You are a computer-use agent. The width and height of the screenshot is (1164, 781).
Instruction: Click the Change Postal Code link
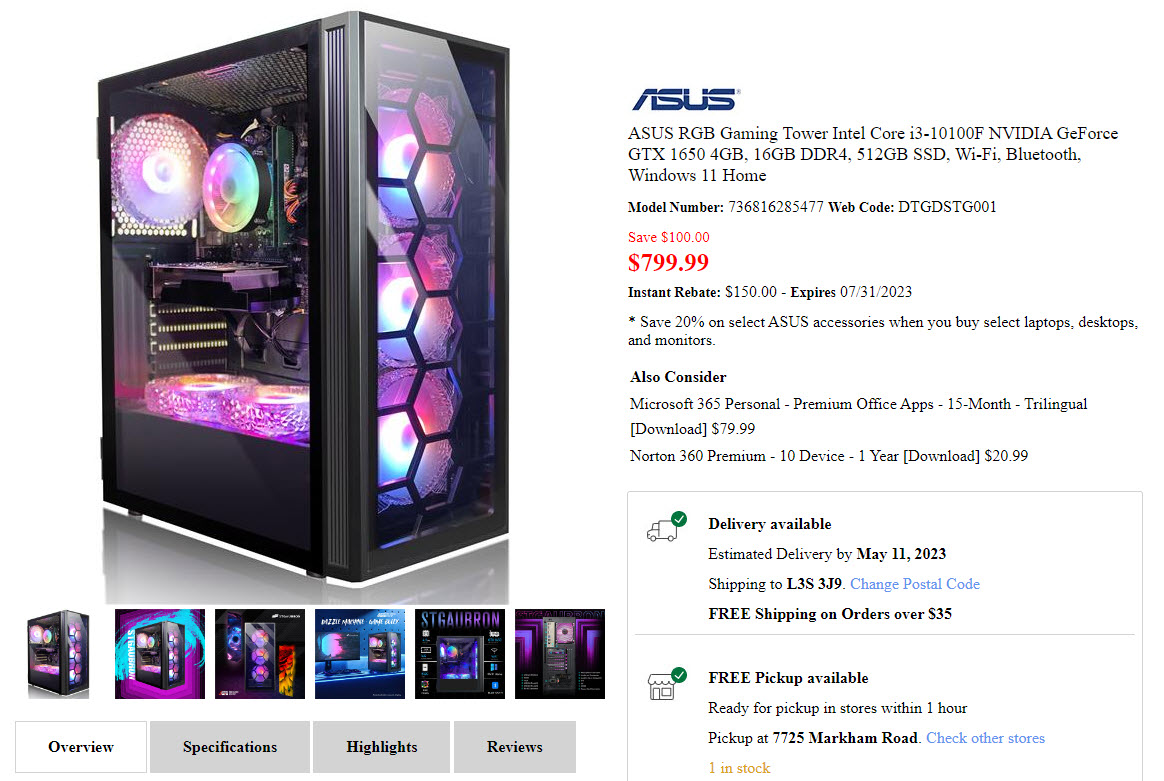point(915,584)
